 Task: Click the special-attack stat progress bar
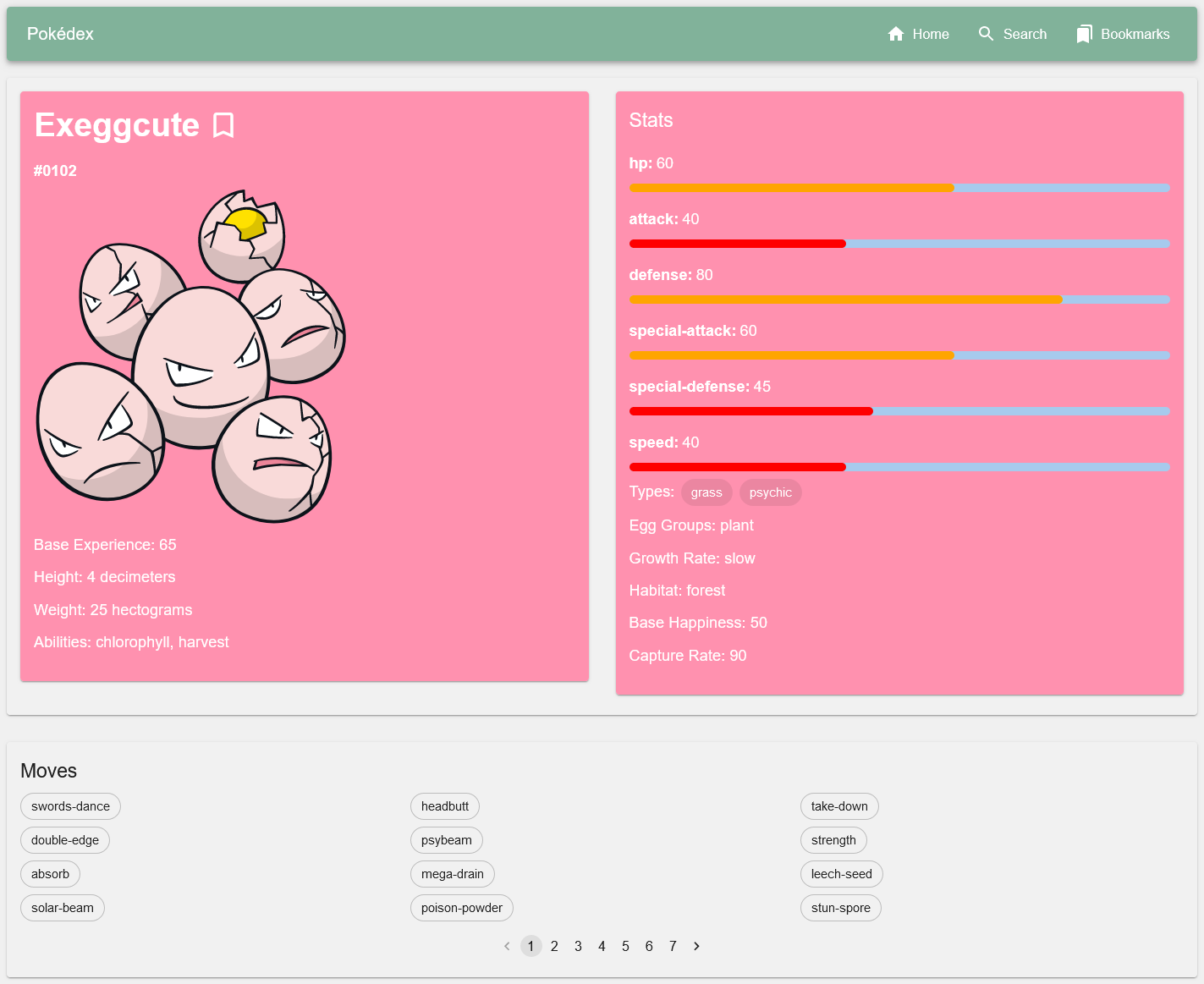click(899, 355)
